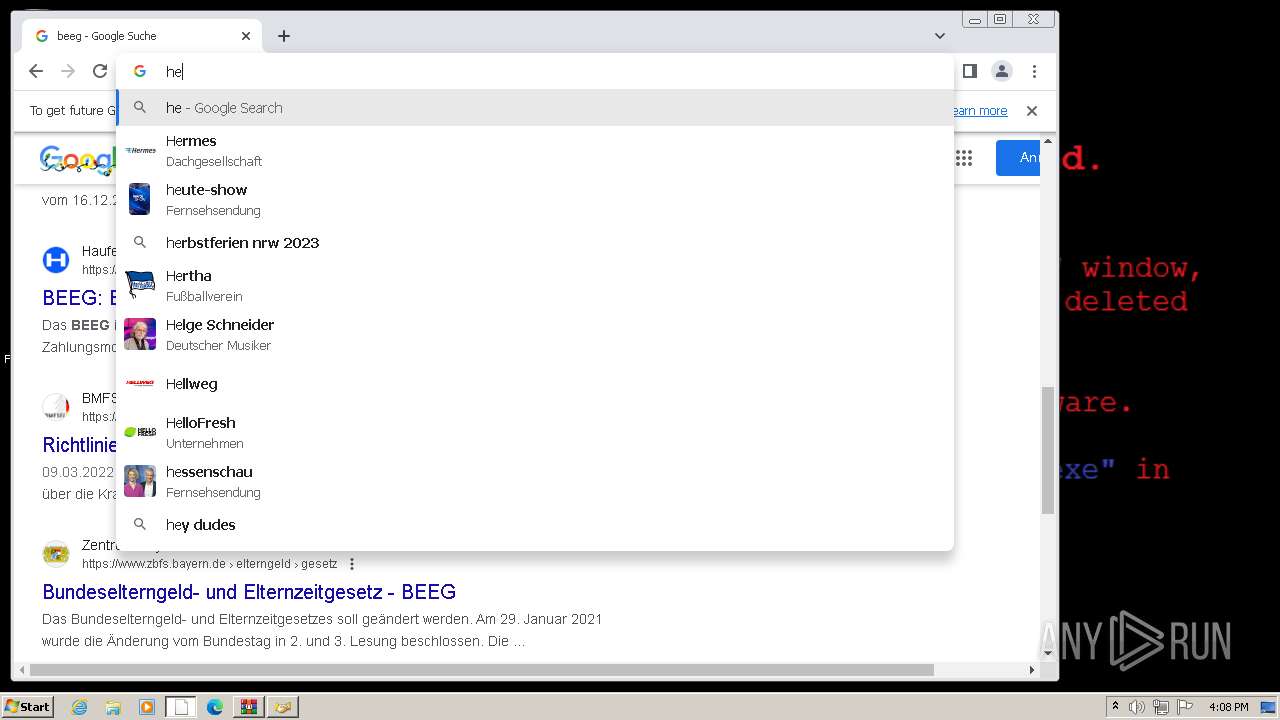
Task: Open options for zbfs.bayern.de result
Action: click(352, 564)
